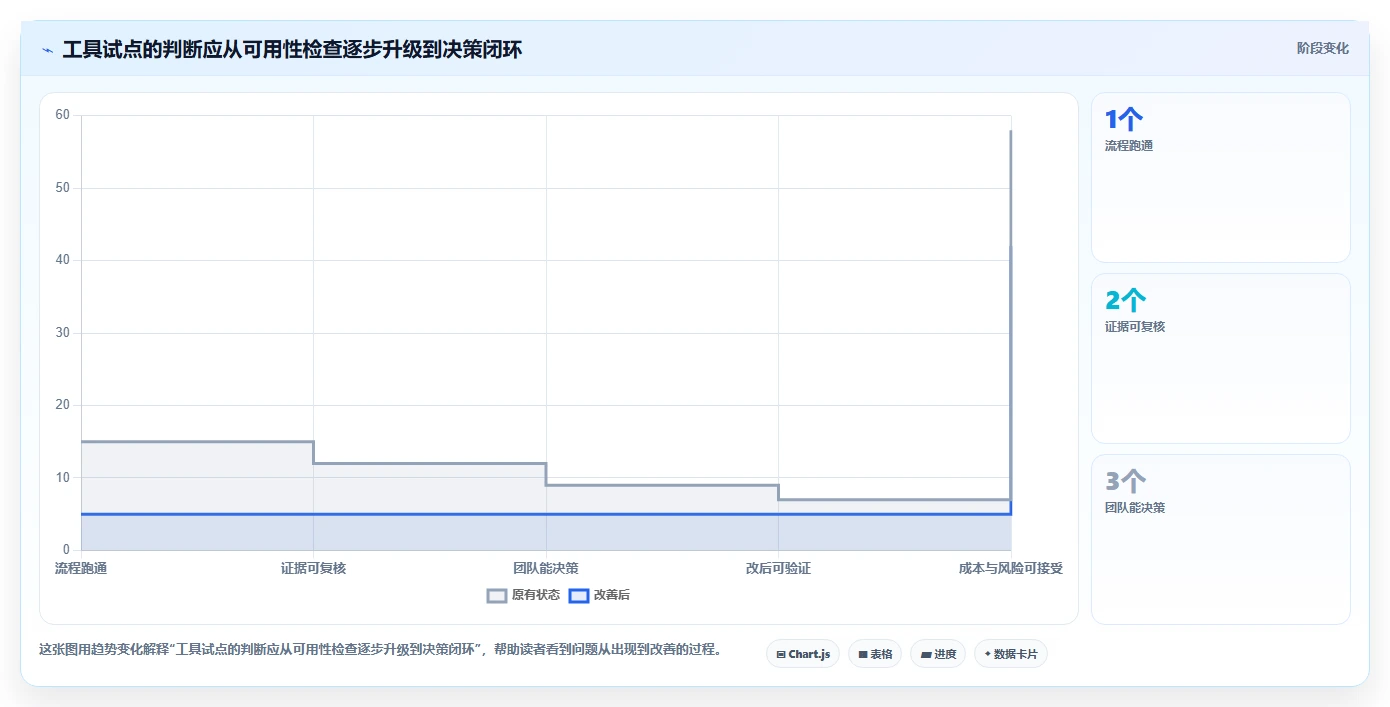Click the 60 y-axis tick label
Image resolution: width=1390 pixels, height=707 pixels.
(63, 115)
